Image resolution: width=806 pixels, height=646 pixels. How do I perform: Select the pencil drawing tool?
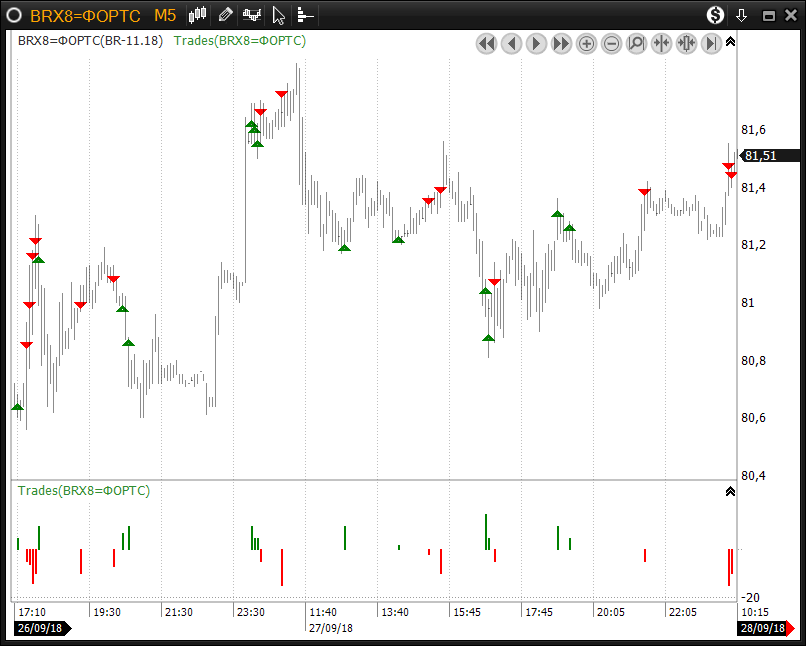(x=225, y=15)
